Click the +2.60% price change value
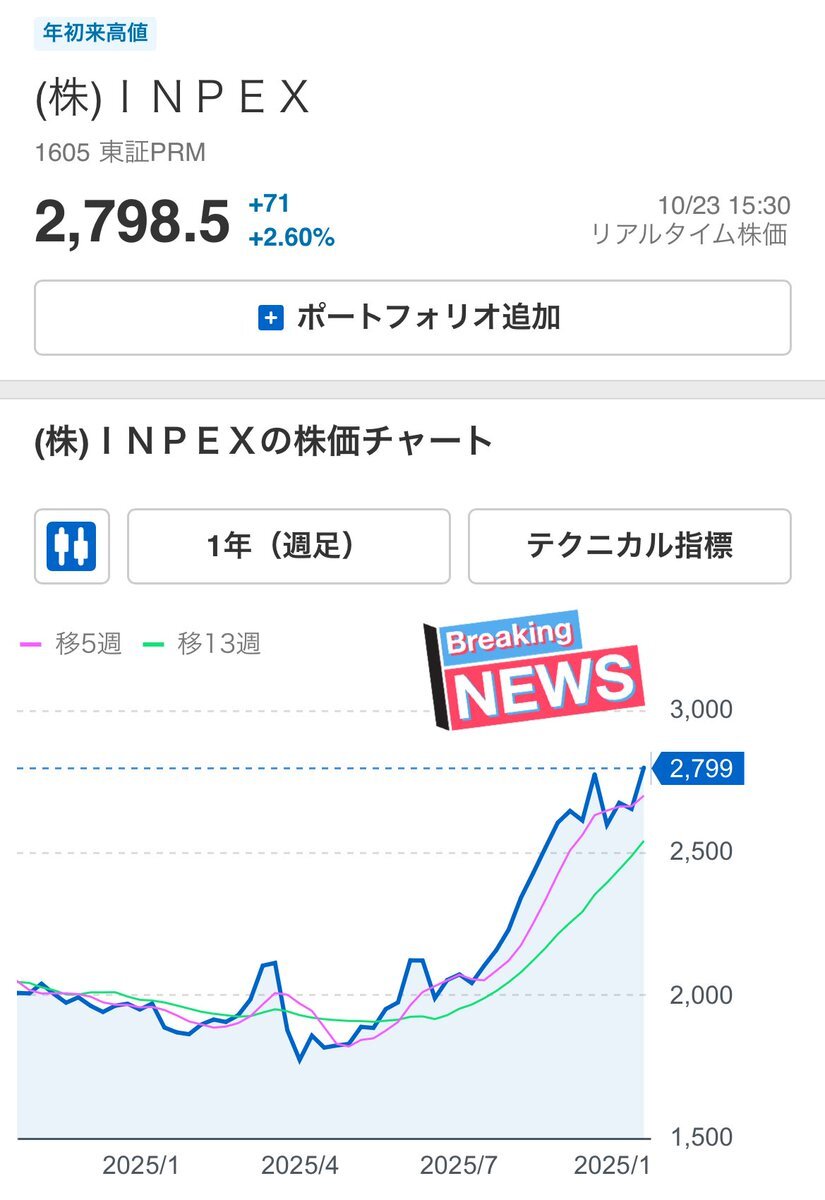This screenshot has height=1200, width=825. 291,238
